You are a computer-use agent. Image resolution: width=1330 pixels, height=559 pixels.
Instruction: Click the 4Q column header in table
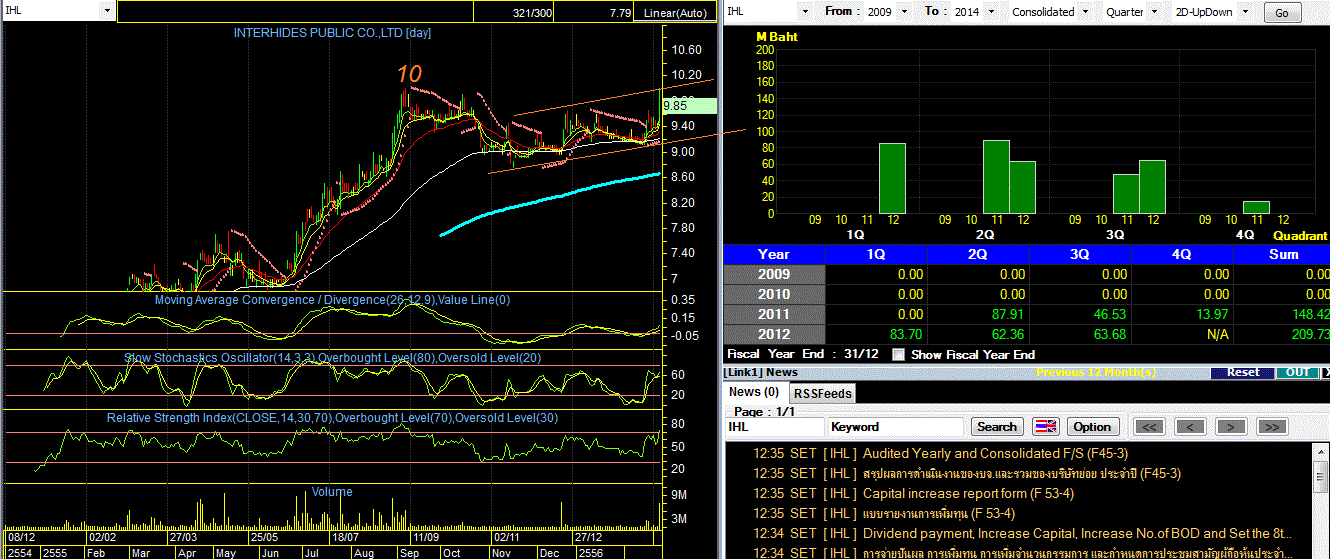(x=1183, y=254)
